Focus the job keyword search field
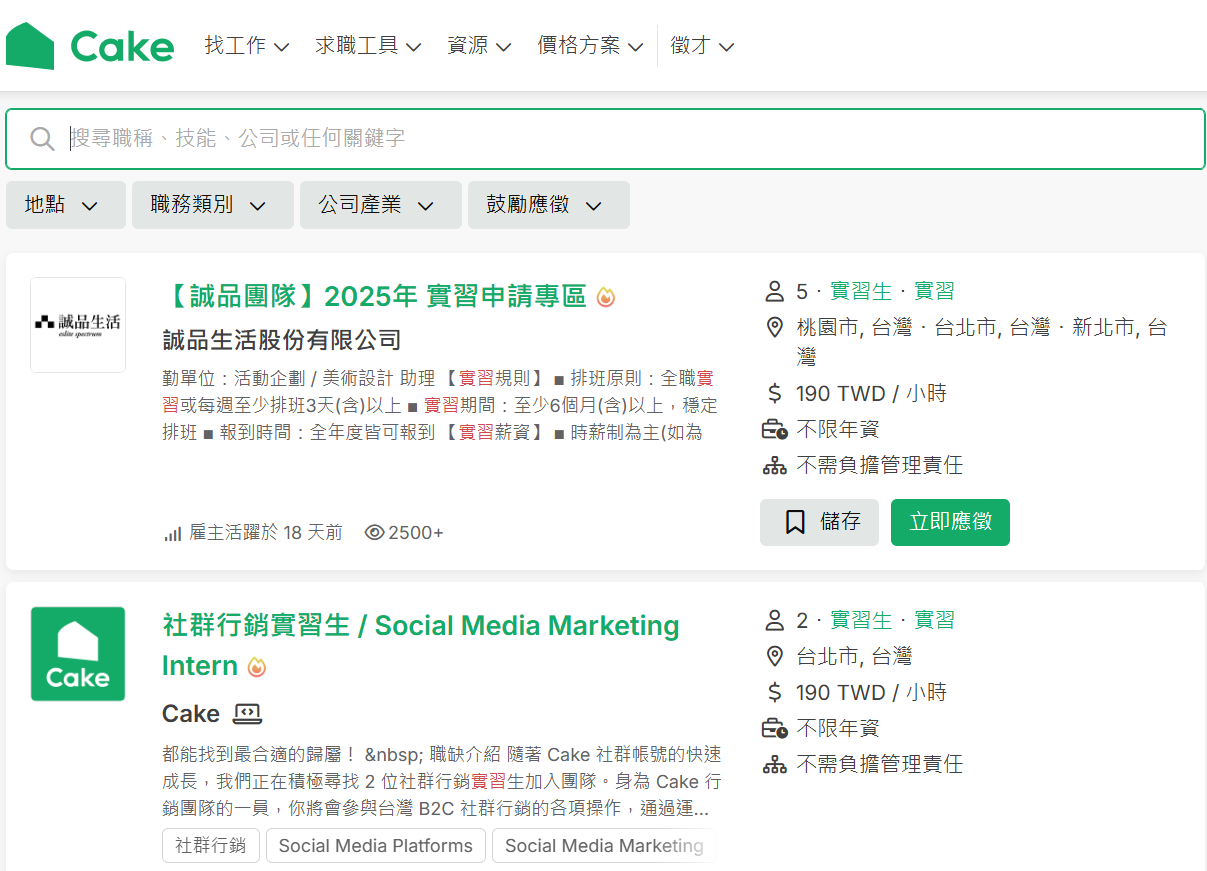The image size is (1207, 871). coord(605,139)
